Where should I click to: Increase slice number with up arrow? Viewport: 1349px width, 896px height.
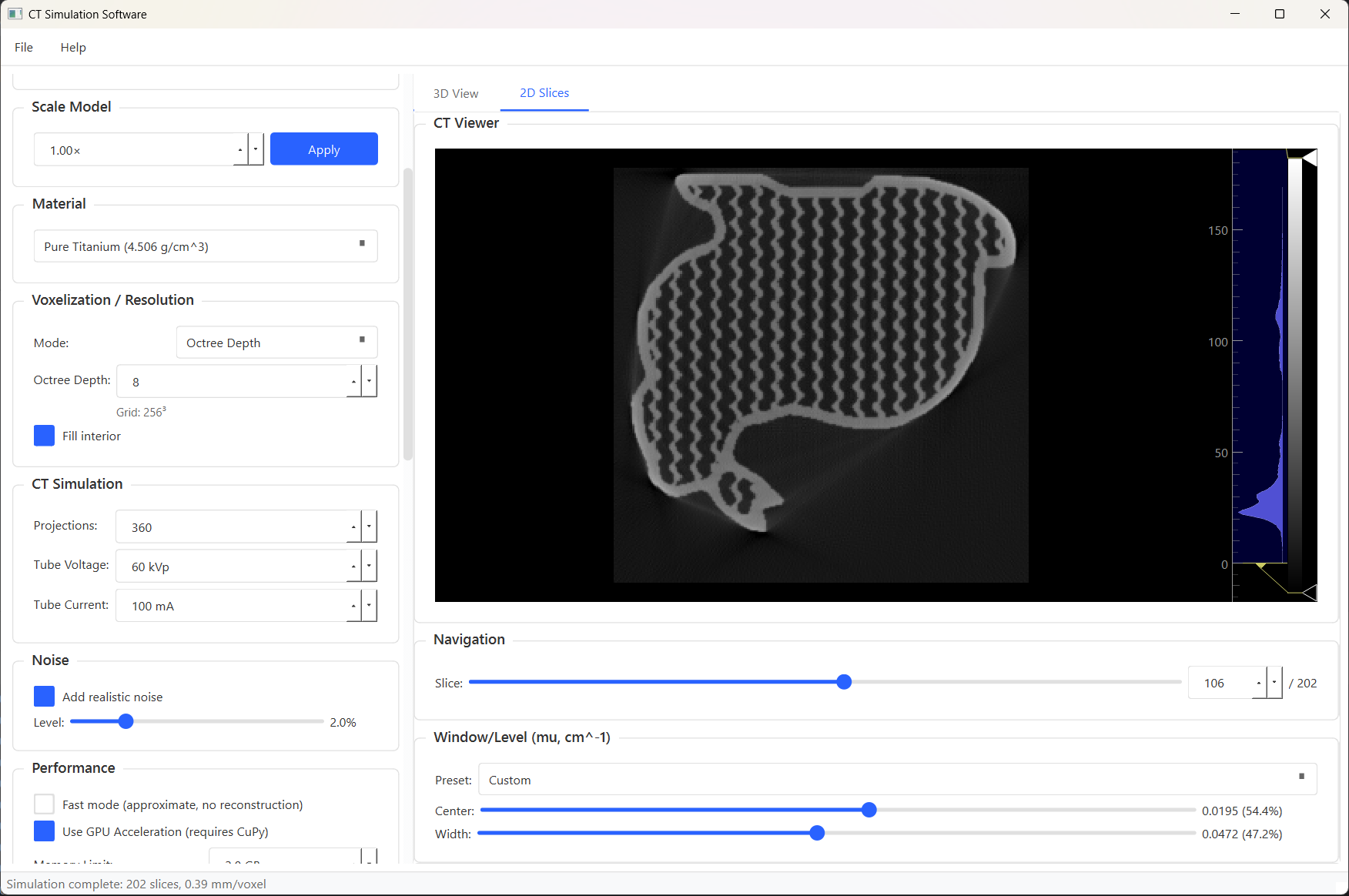(x=1259, y=683)
